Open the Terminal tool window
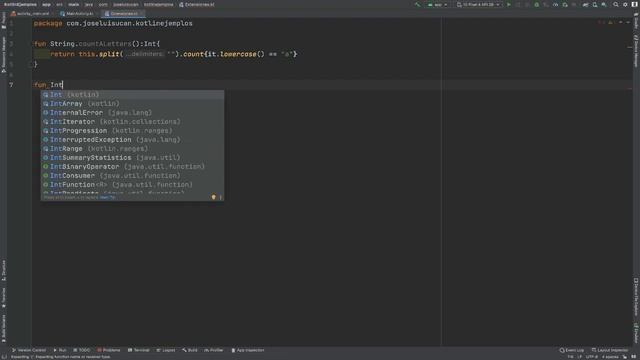The height and width of the screenshot is (360, 640). tap(139, 350)
